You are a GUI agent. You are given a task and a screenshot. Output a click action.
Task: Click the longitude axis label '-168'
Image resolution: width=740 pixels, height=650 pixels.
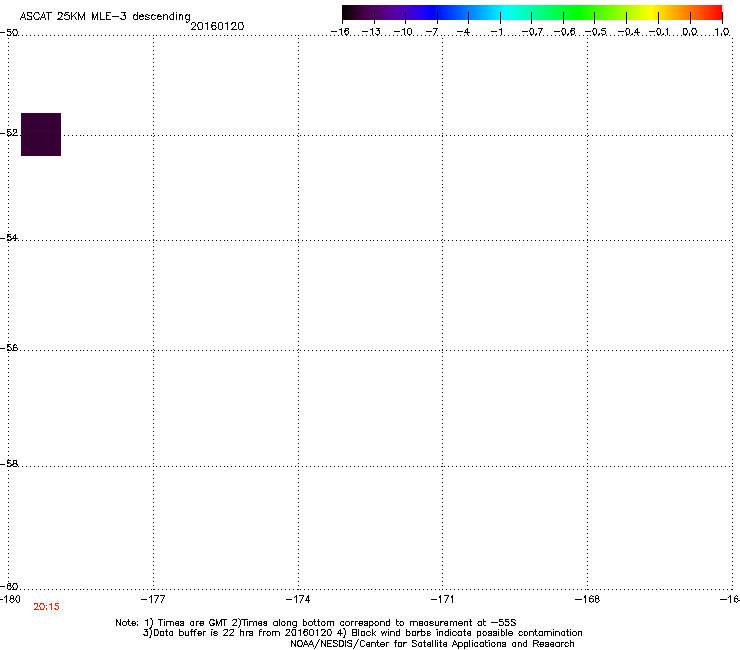(x=587, y=599)
